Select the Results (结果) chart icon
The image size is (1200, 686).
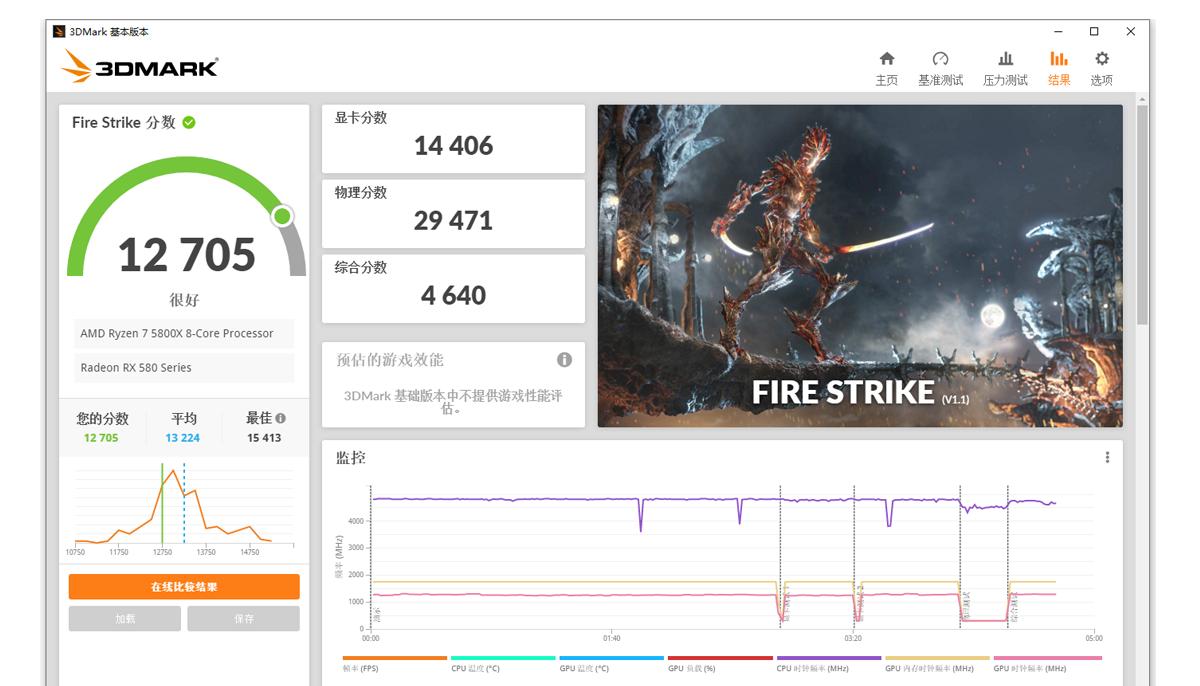coord(1059,60)
